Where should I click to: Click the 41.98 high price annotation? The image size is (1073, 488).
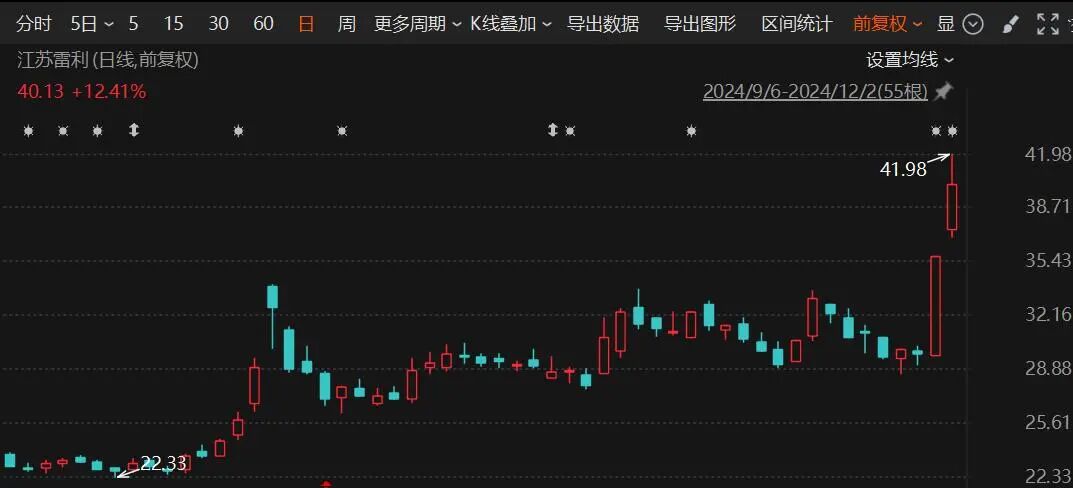[x=903, y=169]
